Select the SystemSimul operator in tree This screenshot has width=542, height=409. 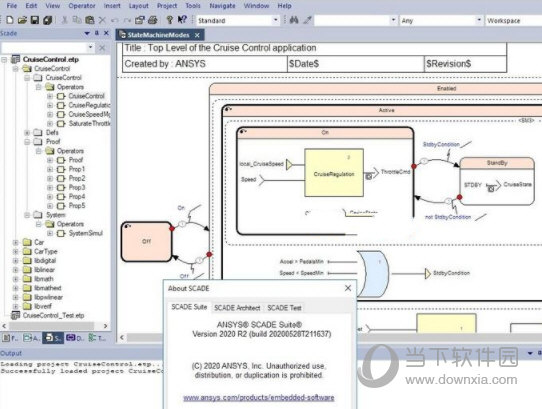85,233
